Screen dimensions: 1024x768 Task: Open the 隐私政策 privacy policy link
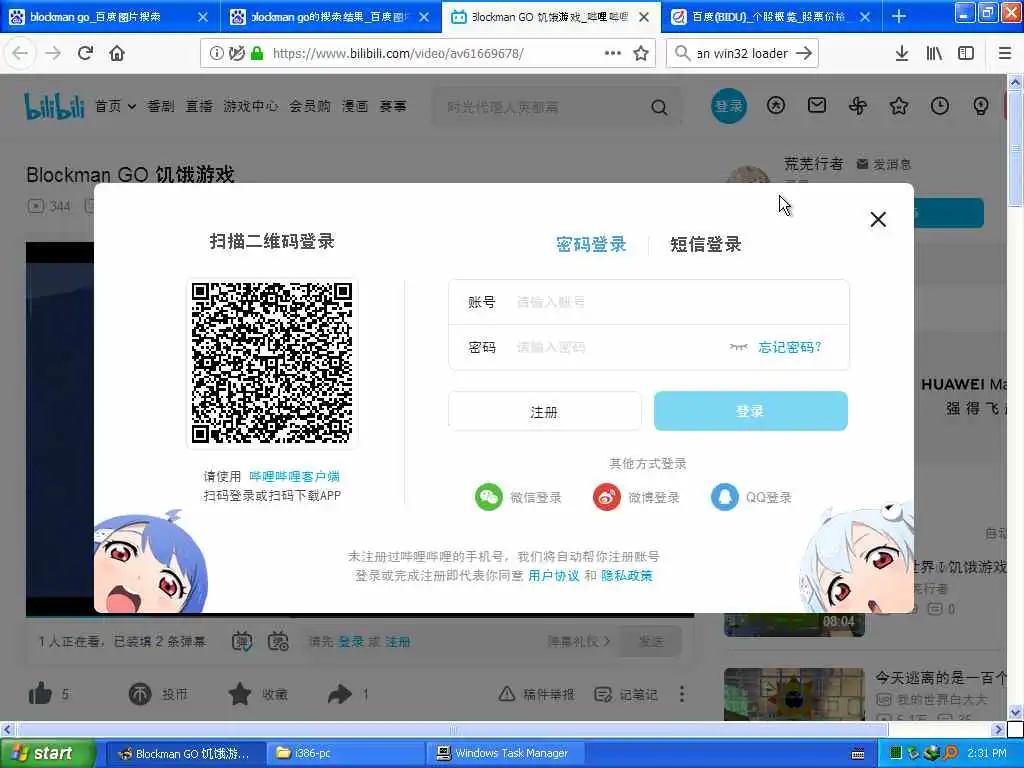pos(627,575)
